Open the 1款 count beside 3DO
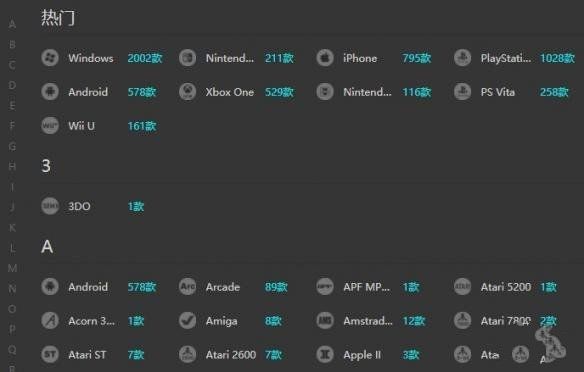 click(136, 206)
